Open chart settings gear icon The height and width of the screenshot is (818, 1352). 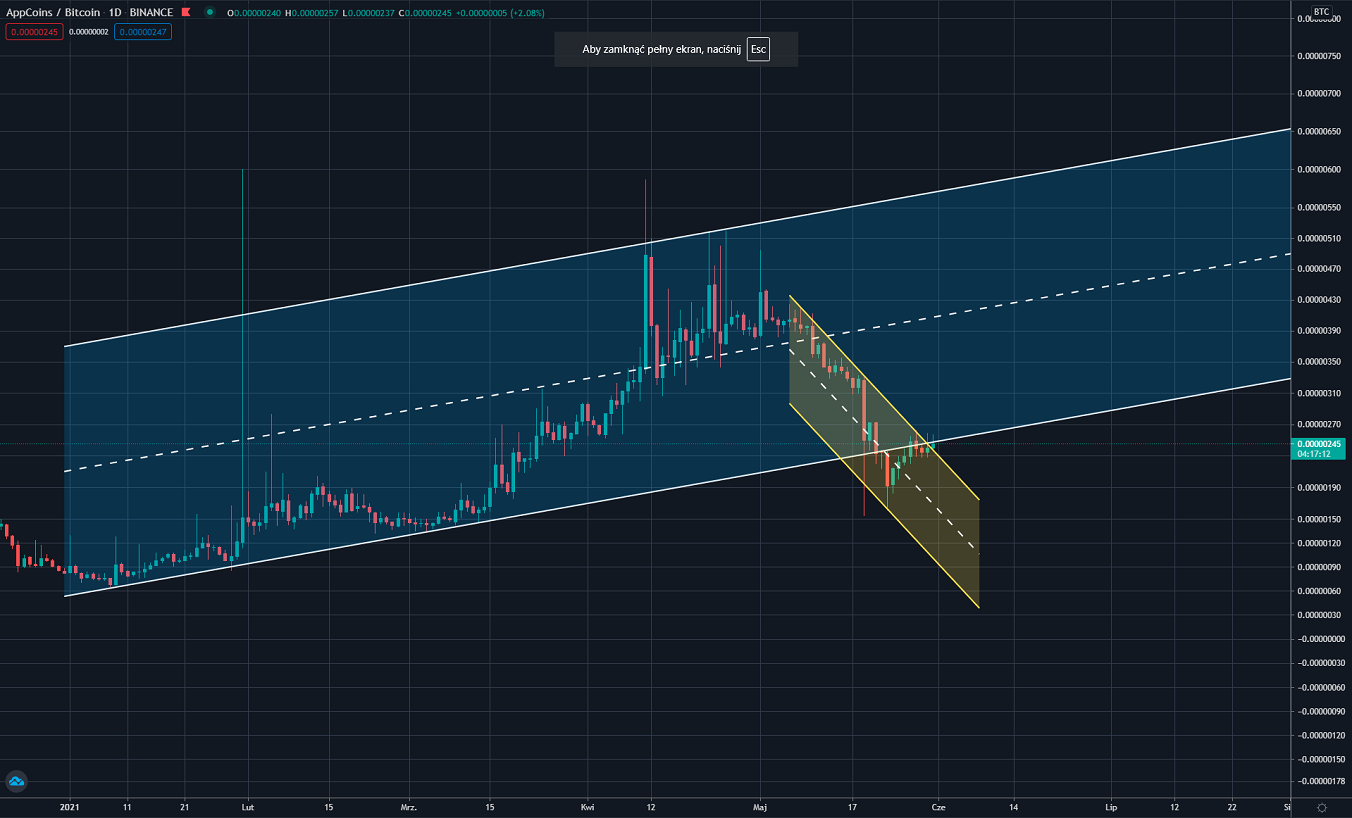(1322, 806)
